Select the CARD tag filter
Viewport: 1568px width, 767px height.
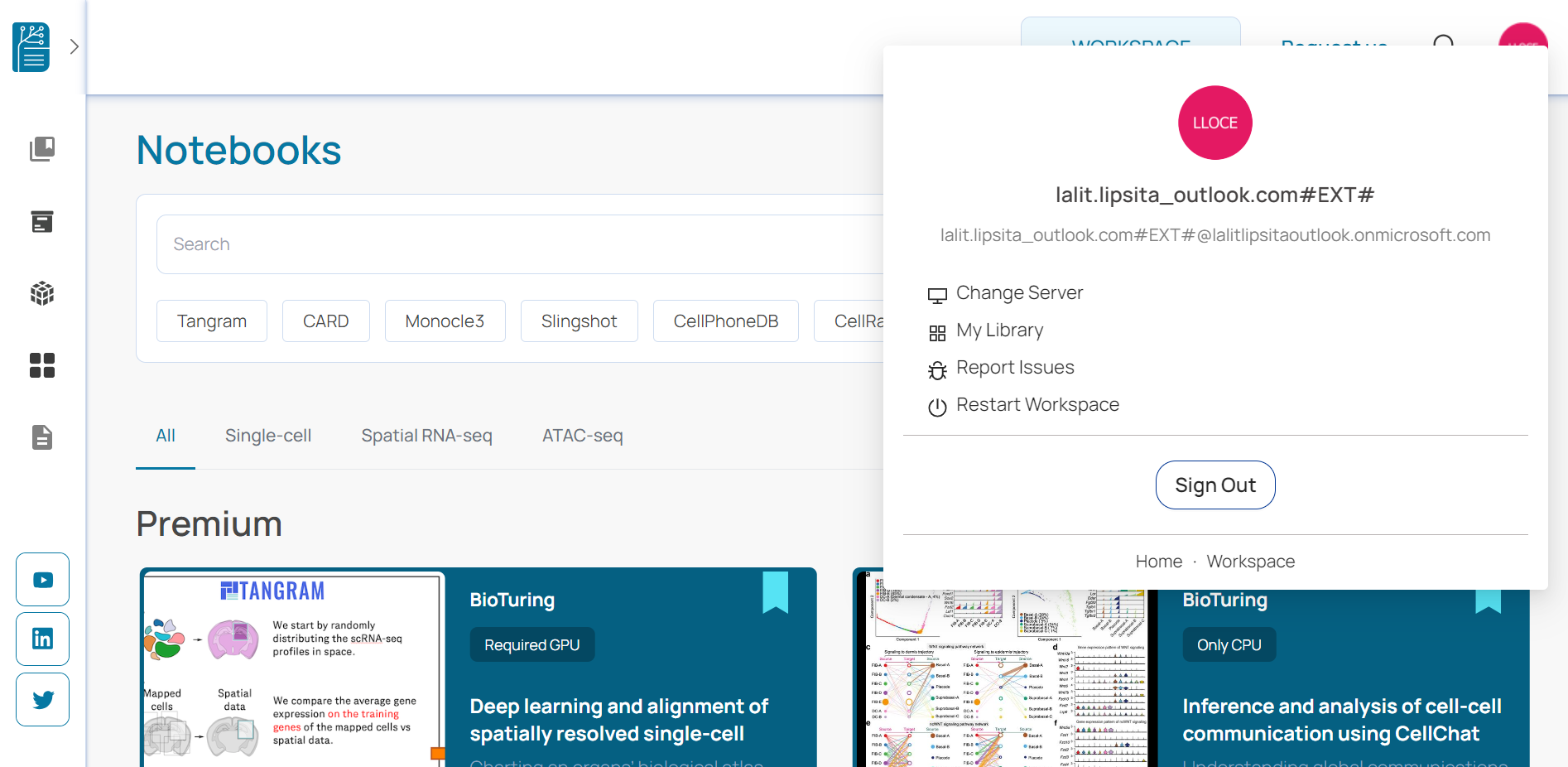326,321
